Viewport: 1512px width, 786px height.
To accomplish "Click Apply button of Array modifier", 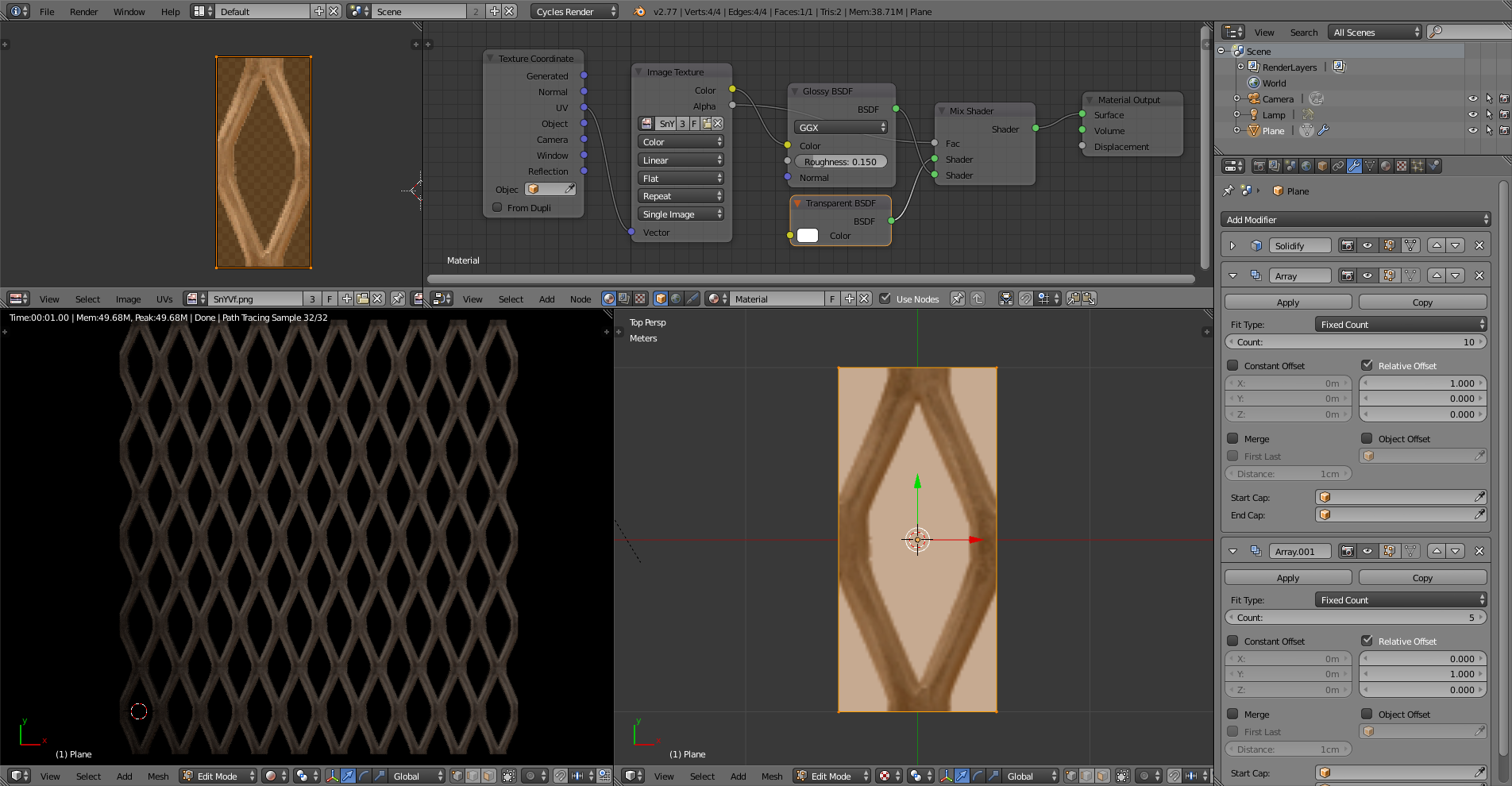I will (x=1288, y=302).
